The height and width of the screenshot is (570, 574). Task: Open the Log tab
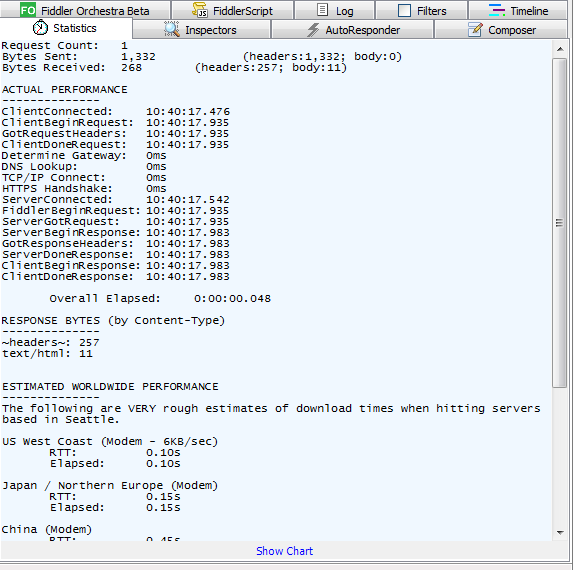[335, 10]
